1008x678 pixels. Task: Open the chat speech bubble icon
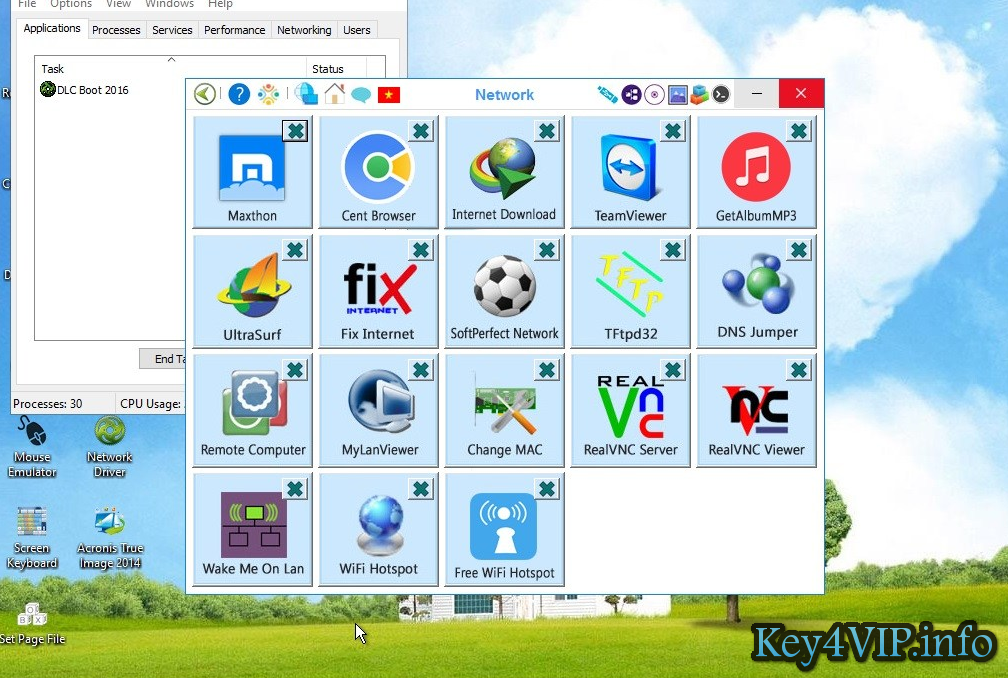click(x=361, y=95)
